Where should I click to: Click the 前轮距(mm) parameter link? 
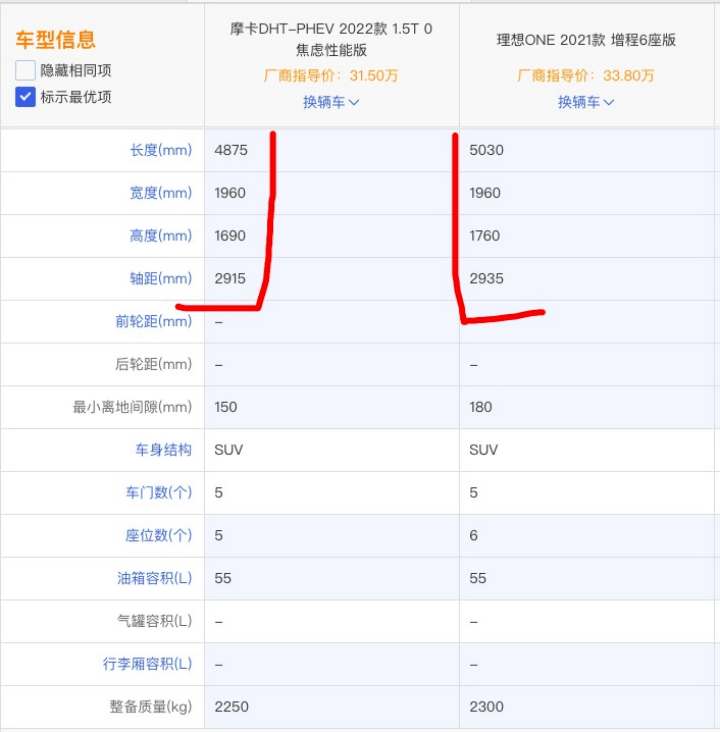(154, 321)
